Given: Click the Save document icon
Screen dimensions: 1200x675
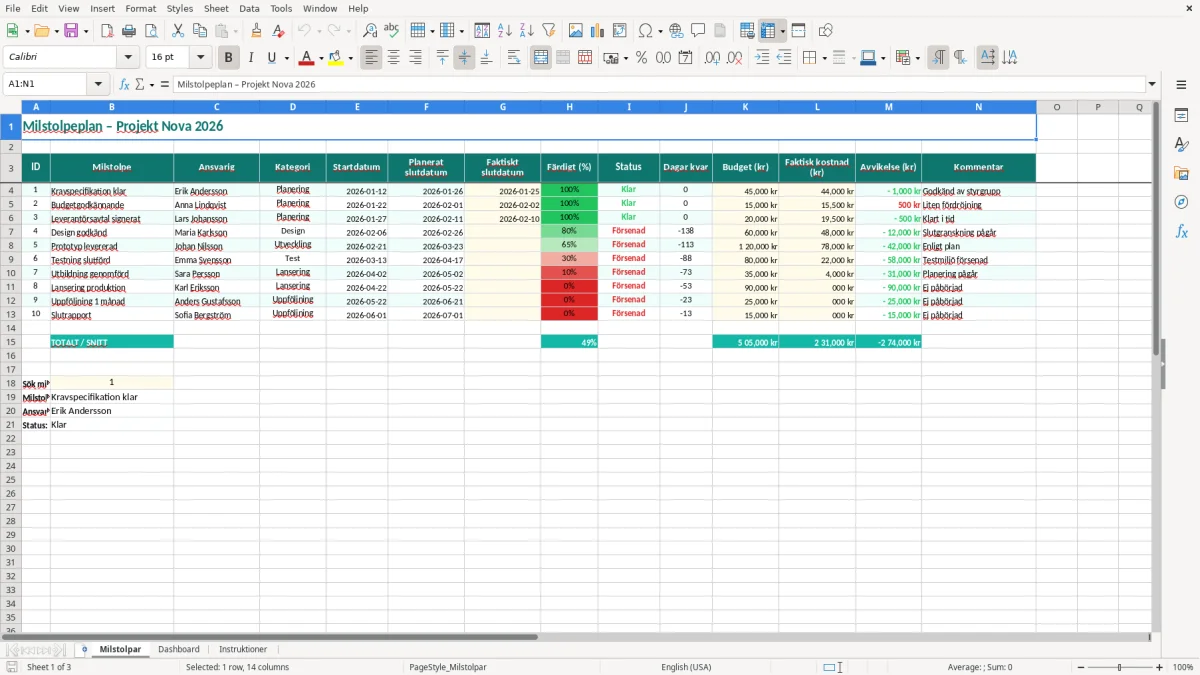Looking at the screenshot, I should coord(71,31).
